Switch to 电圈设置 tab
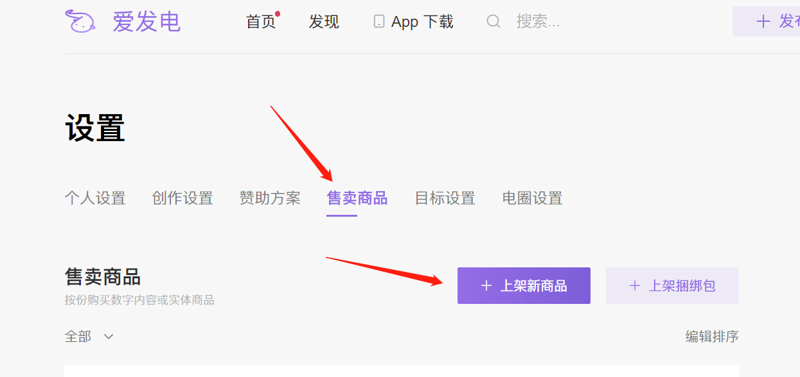 pos(532,198)
